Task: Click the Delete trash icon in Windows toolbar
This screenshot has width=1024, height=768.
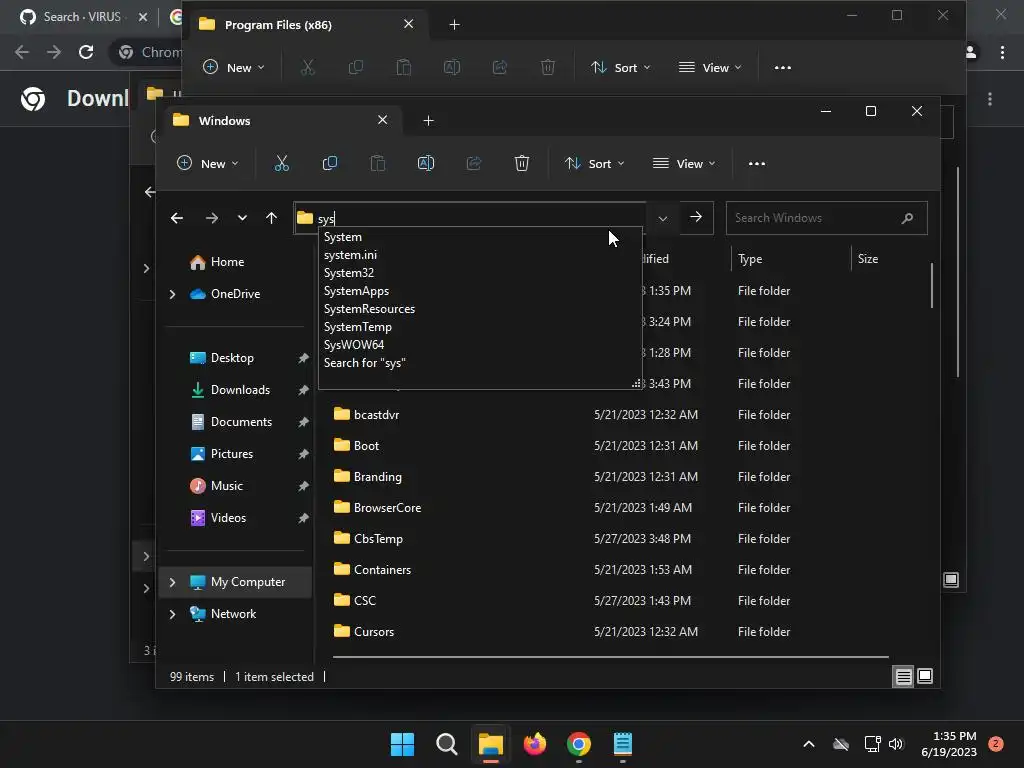Action: [x=522, y=163]
